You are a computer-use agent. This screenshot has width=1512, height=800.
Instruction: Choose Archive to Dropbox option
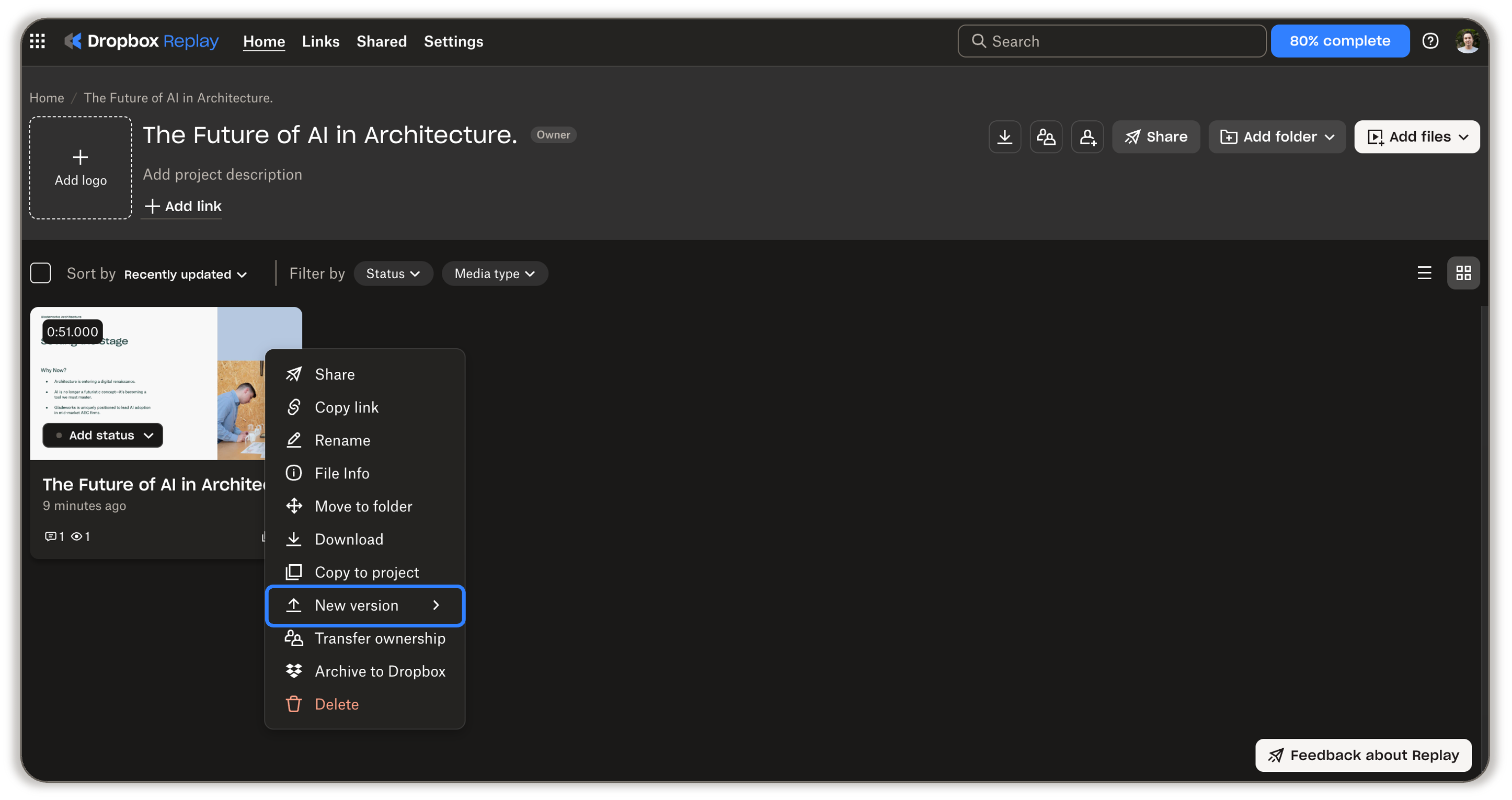coord(364,671)
